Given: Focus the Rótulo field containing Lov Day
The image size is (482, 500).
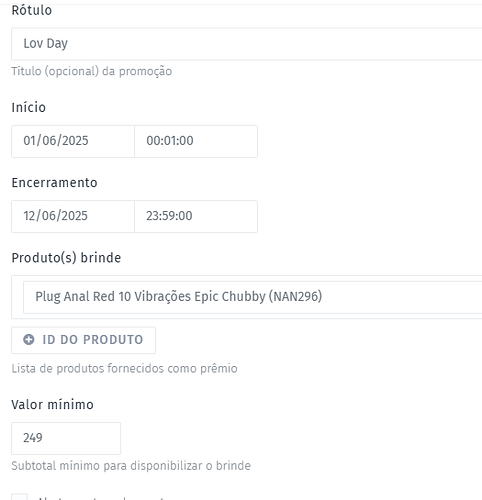Looking at the screenshot, I should (247, 44).
